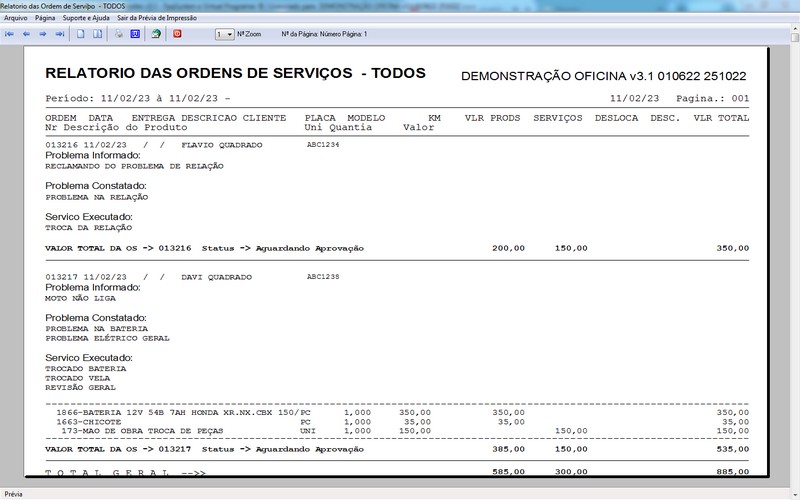Click the text REVISÃO GERAL
Image resolution: width=800 pixels, height=500 pixels.
[80, 388]
